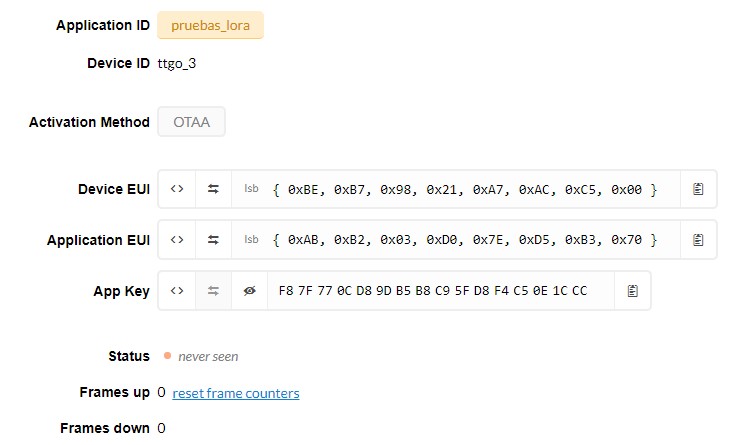Select the App Key hex value field

(433, 291)
